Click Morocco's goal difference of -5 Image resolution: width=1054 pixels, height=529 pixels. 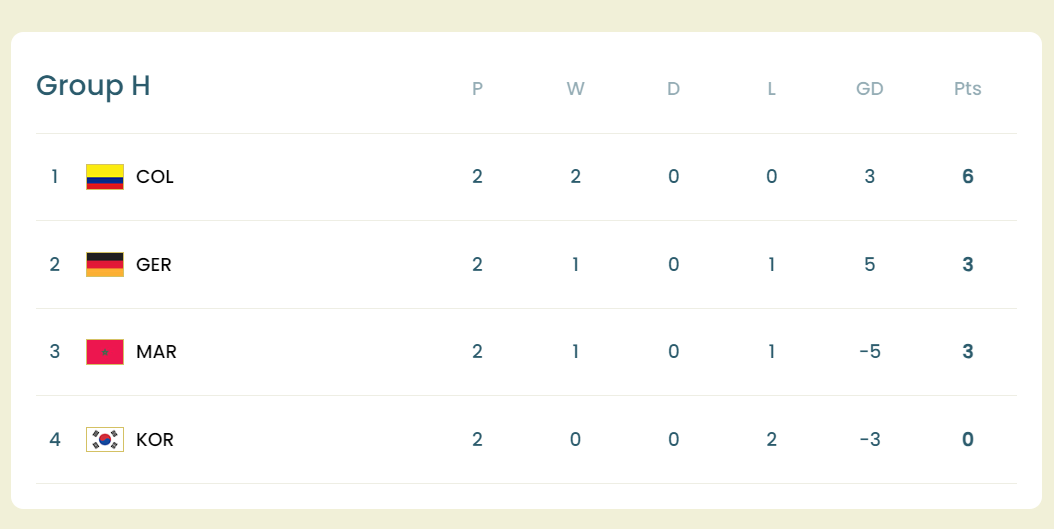pyautogui.click(x=869, y=352)
